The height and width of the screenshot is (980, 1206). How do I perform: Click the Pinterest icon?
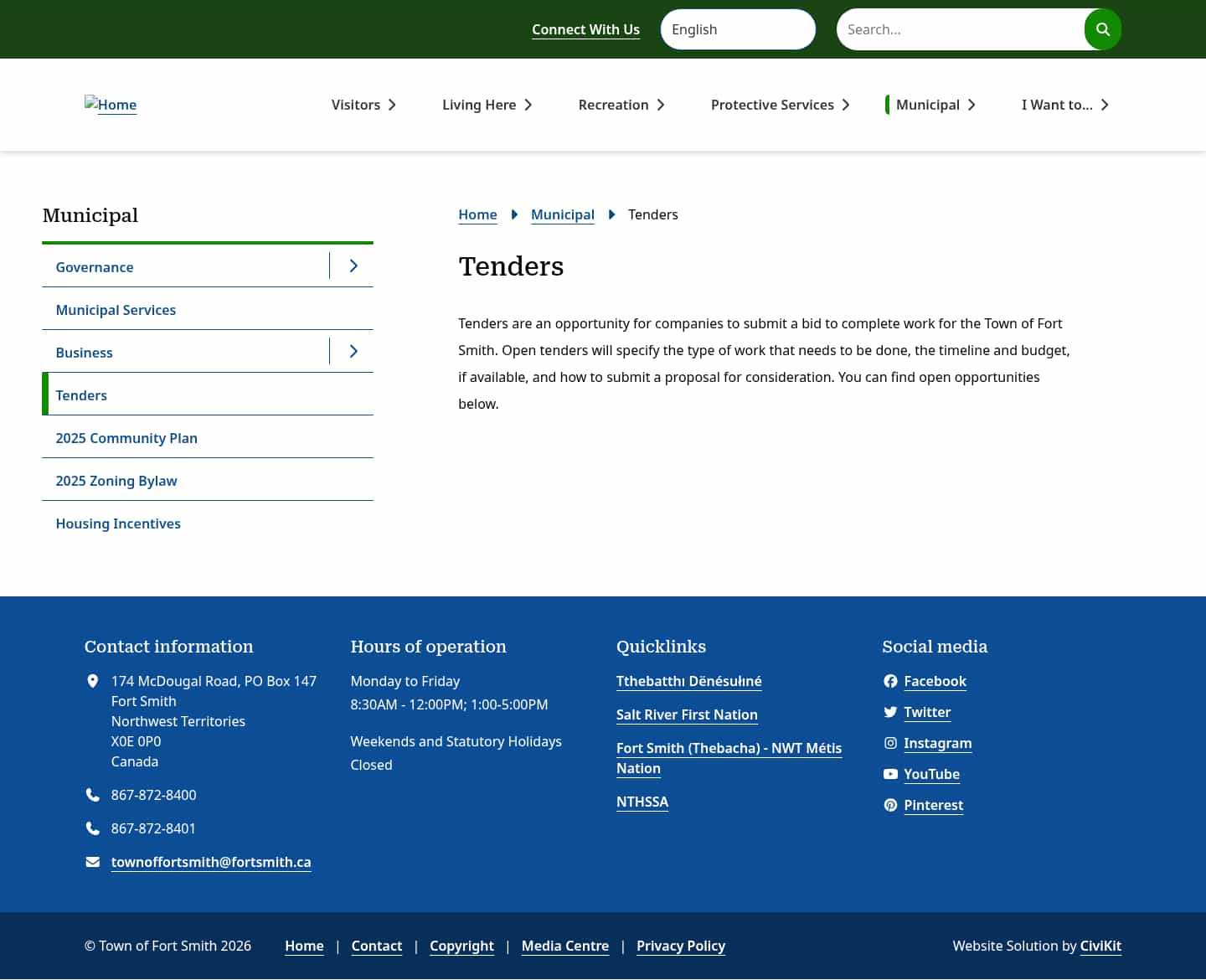tap(890, 805)
